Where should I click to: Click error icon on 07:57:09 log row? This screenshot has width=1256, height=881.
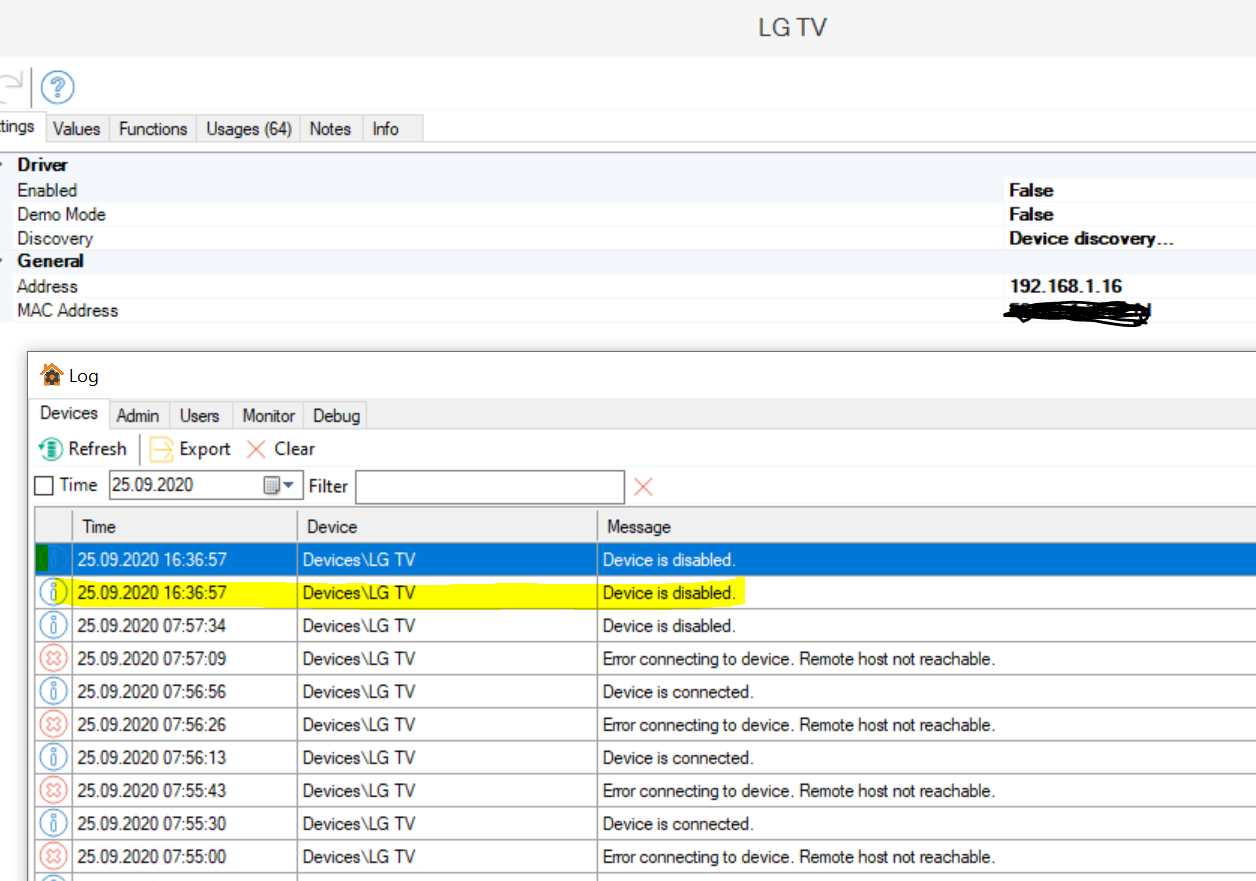[x=53, y=659]
